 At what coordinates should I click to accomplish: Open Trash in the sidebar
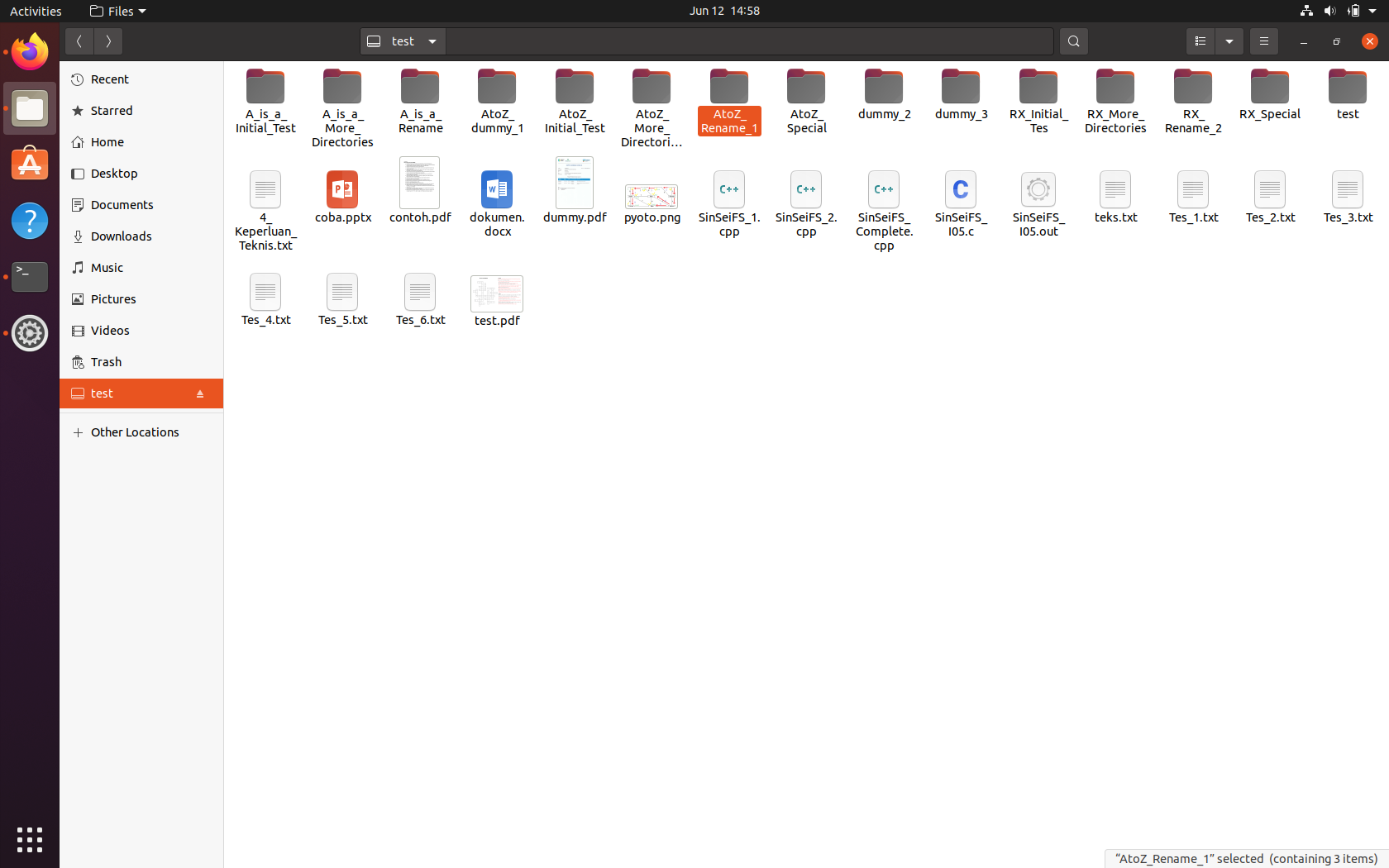(105, 361)
